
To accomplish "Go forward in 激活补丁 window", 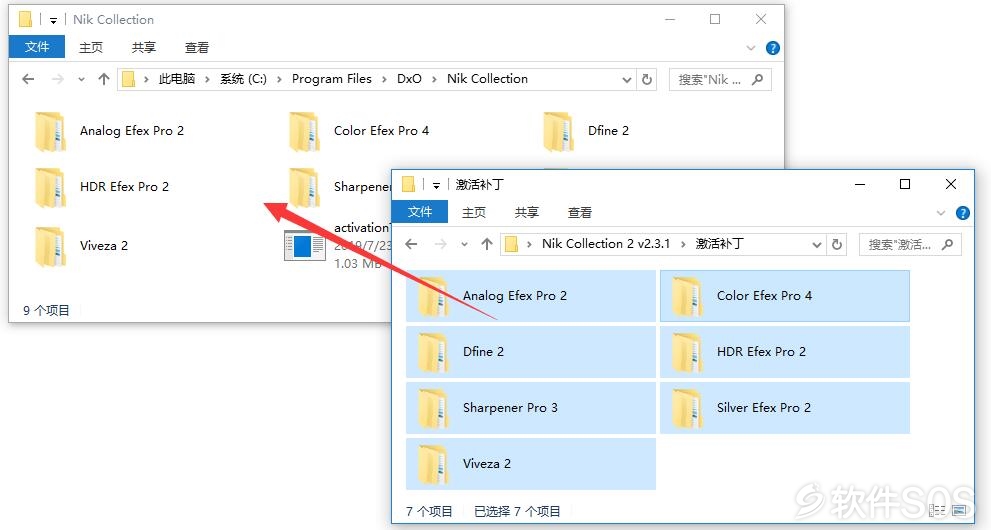I will [x=441, y=244].
